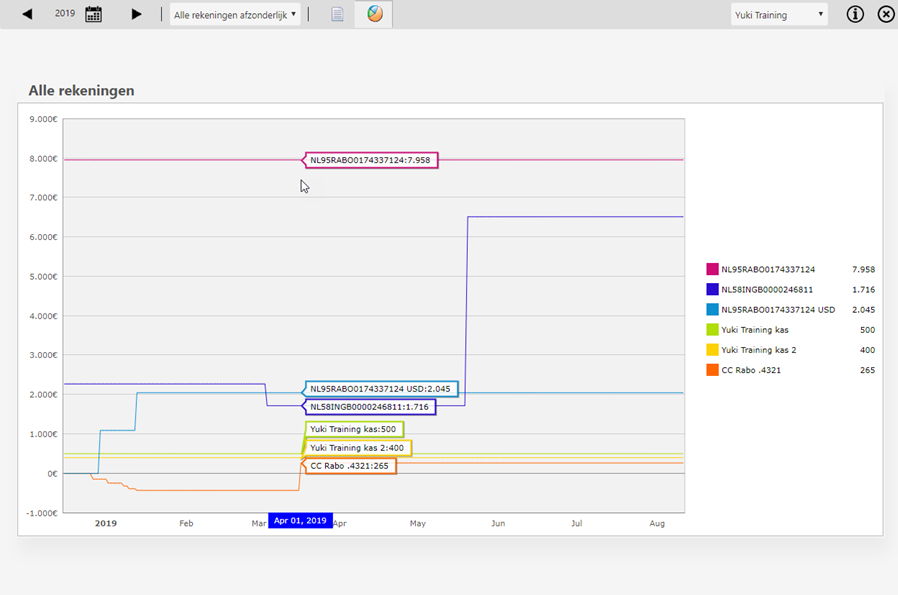Click the 'Yuki Training kas 2:400' chart tooltip
The height and width of the screenshot is (595, 898).
coord(357,448)
